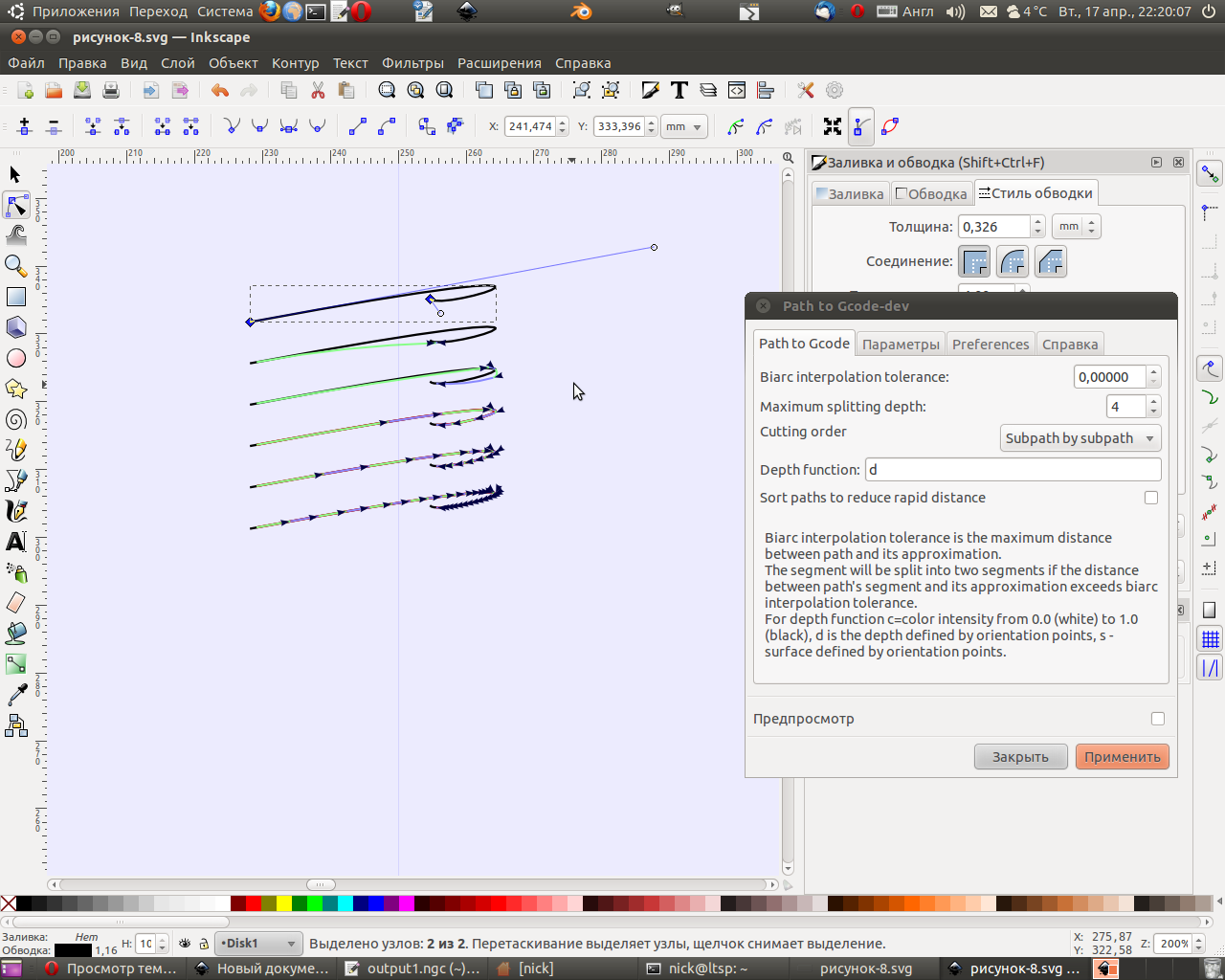This screenshot has height=980, width=1225.
Task: Pick the Rectangle drawing tool
Action: coord(15,297)
